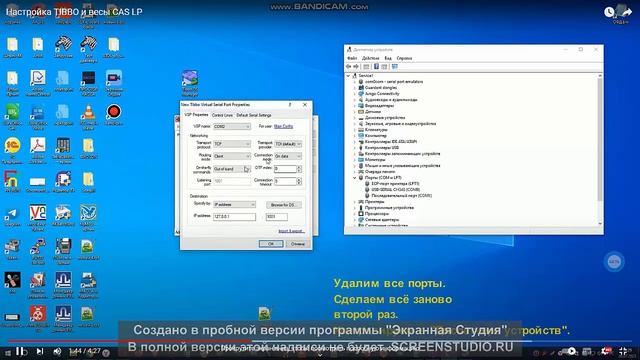The width and height of the screenshot is (640, 360).
Task: Click Browse for DS button
Action: [284, 205]
